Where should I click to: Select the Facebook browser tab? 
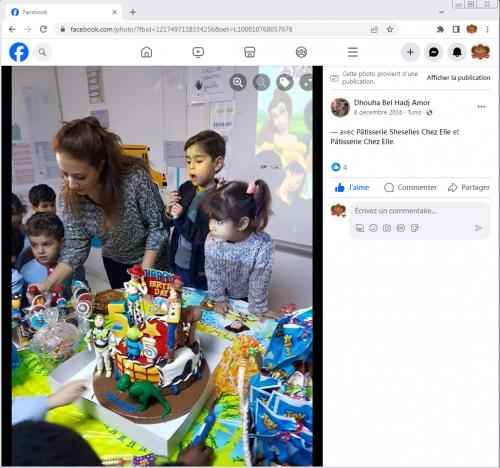[63, 12]
